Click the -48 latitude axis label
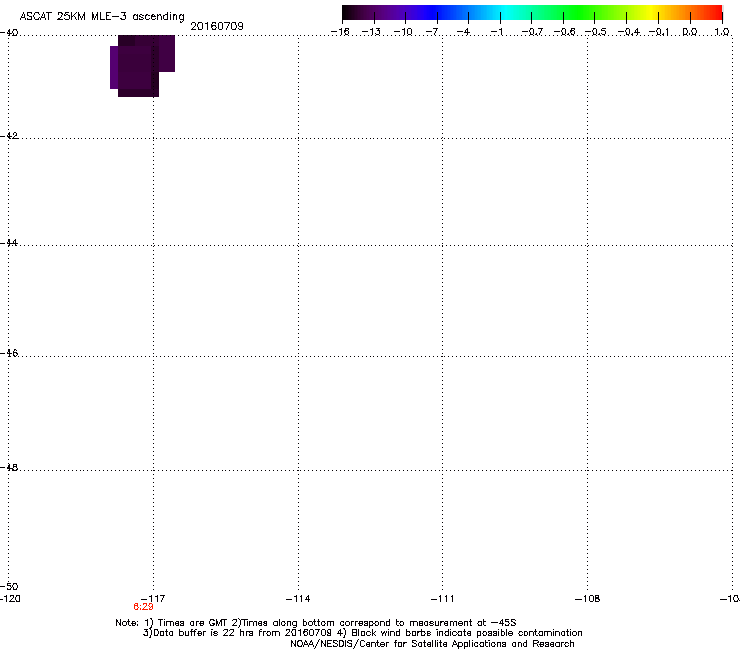Image resolution: width=740 pixels, height=650 pixels. point(9,467)
